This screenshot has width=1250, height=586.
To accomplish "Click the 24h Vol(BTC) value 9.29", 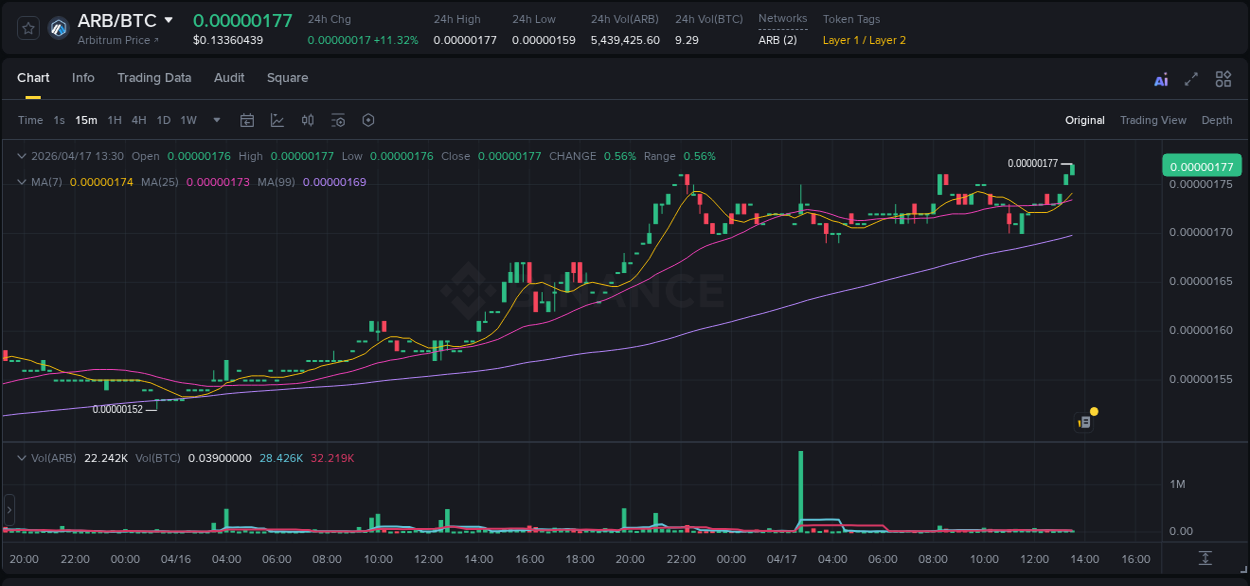I will click(x=687, y=40).
